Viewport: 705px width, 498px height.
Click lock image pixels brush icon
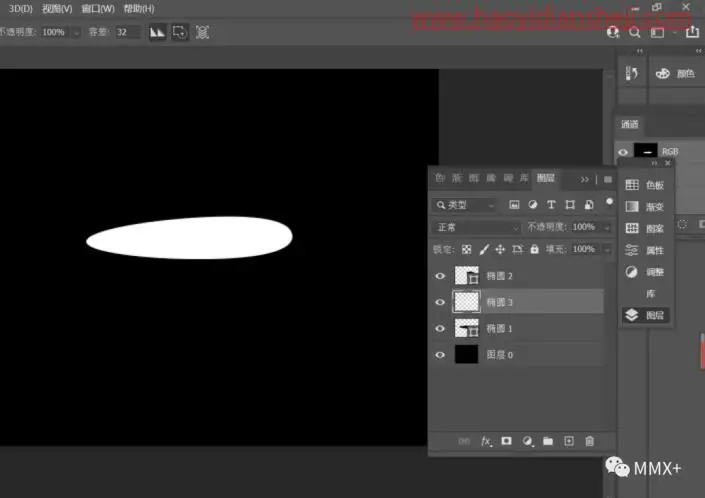(484, 249)
